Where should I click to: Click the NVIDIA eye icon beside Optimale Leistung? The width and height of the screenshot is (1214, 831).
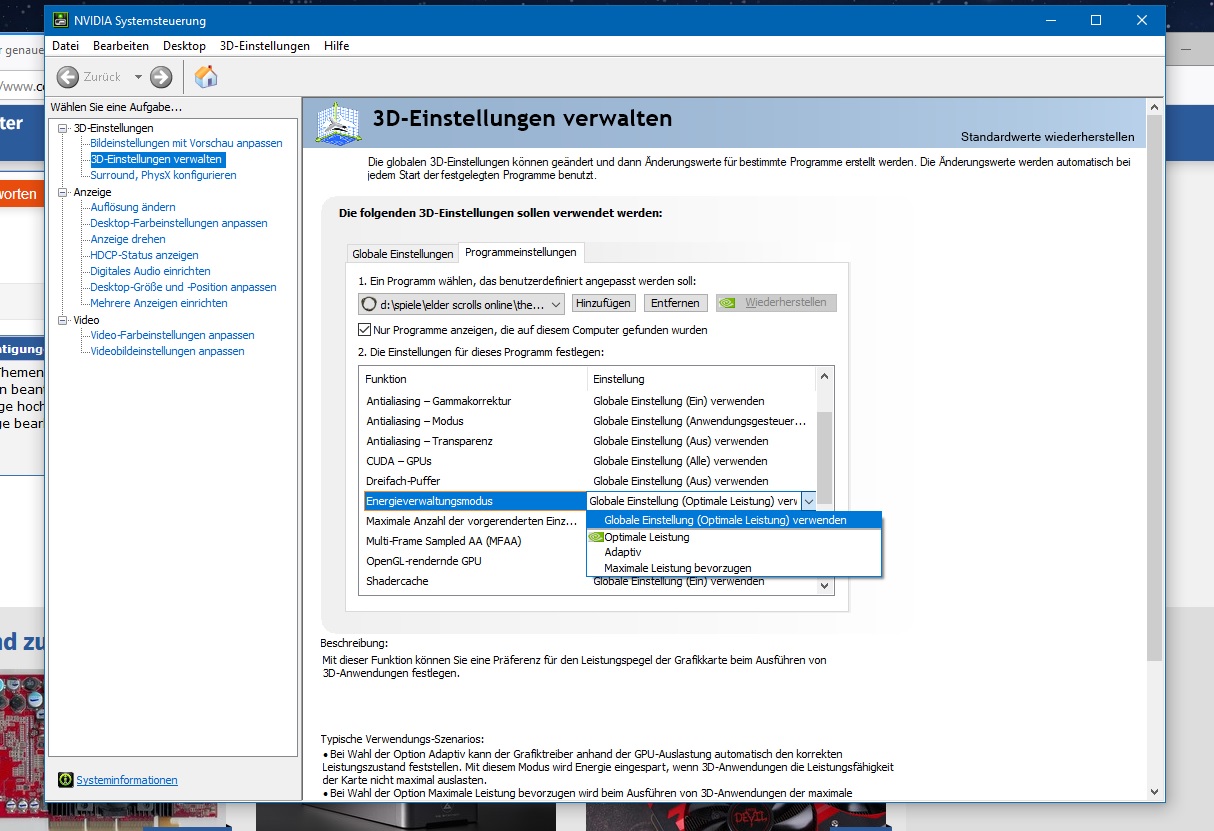click(x=596, y=537)
